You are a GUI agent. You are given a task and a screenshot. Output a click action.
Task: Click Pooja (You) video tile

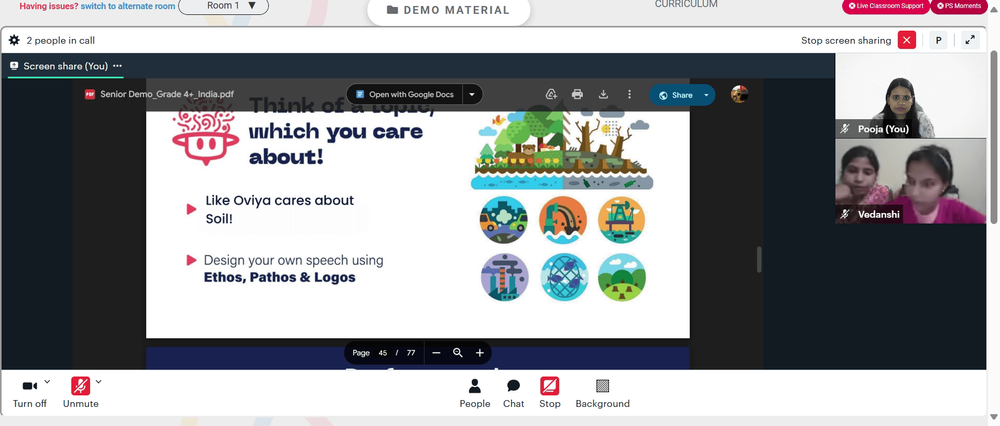[911, 96]
